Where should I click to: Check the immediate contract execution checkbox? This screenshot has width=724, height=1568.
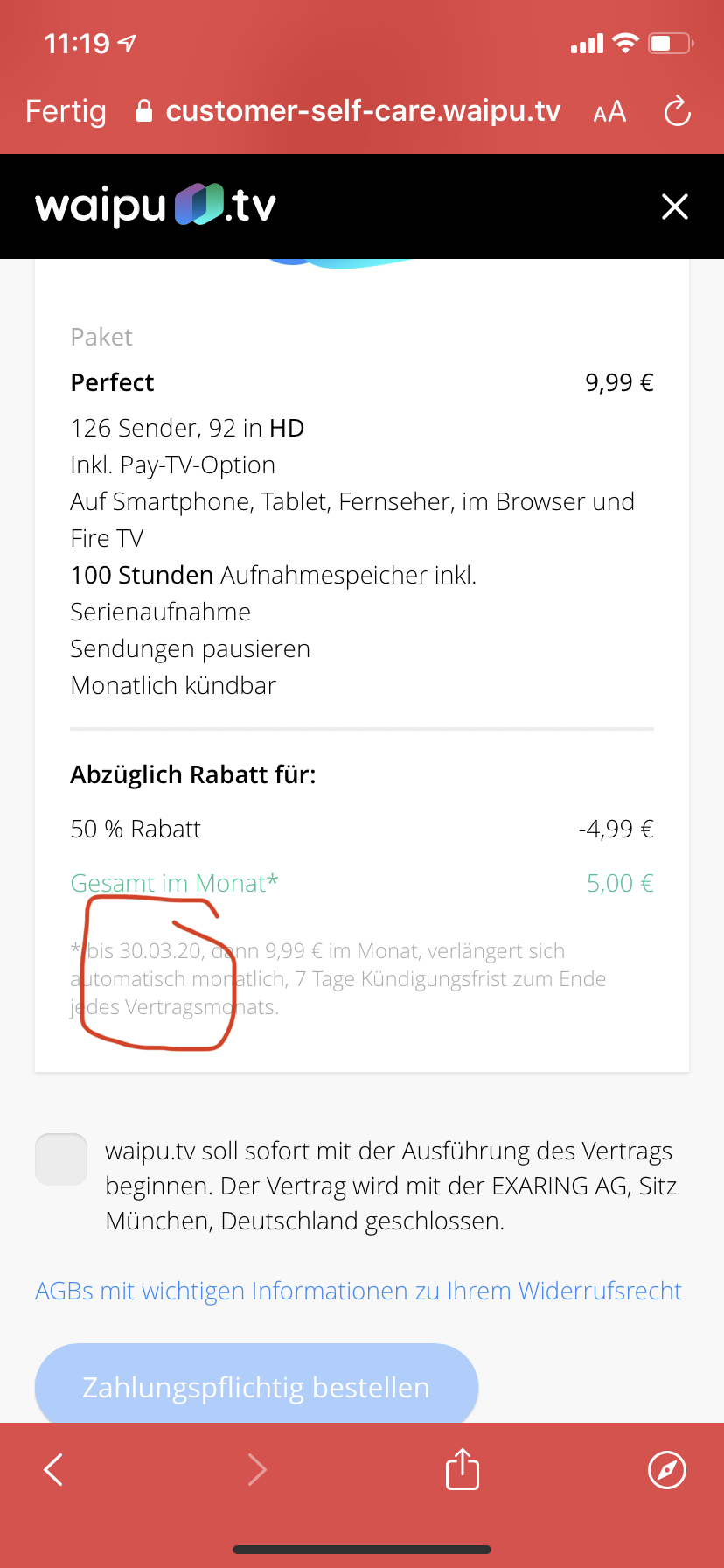61,1159
